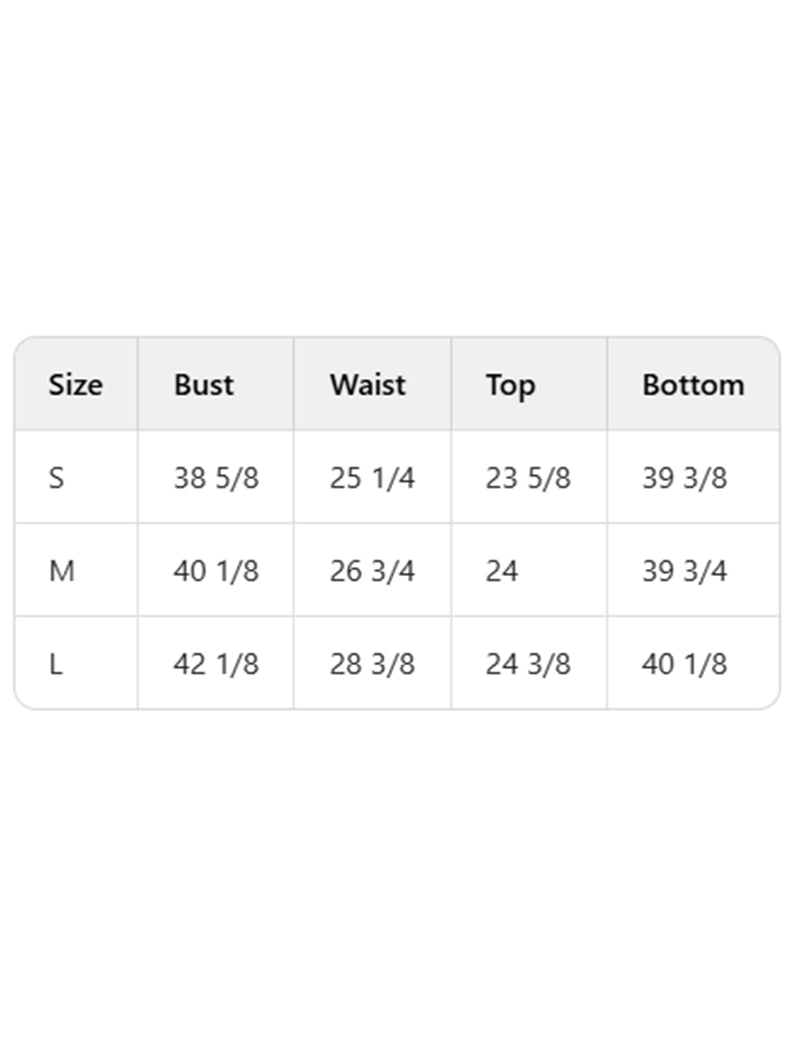Click the top value 24 in M row
The image size is (800, 1050).
(x=502, y=571)
